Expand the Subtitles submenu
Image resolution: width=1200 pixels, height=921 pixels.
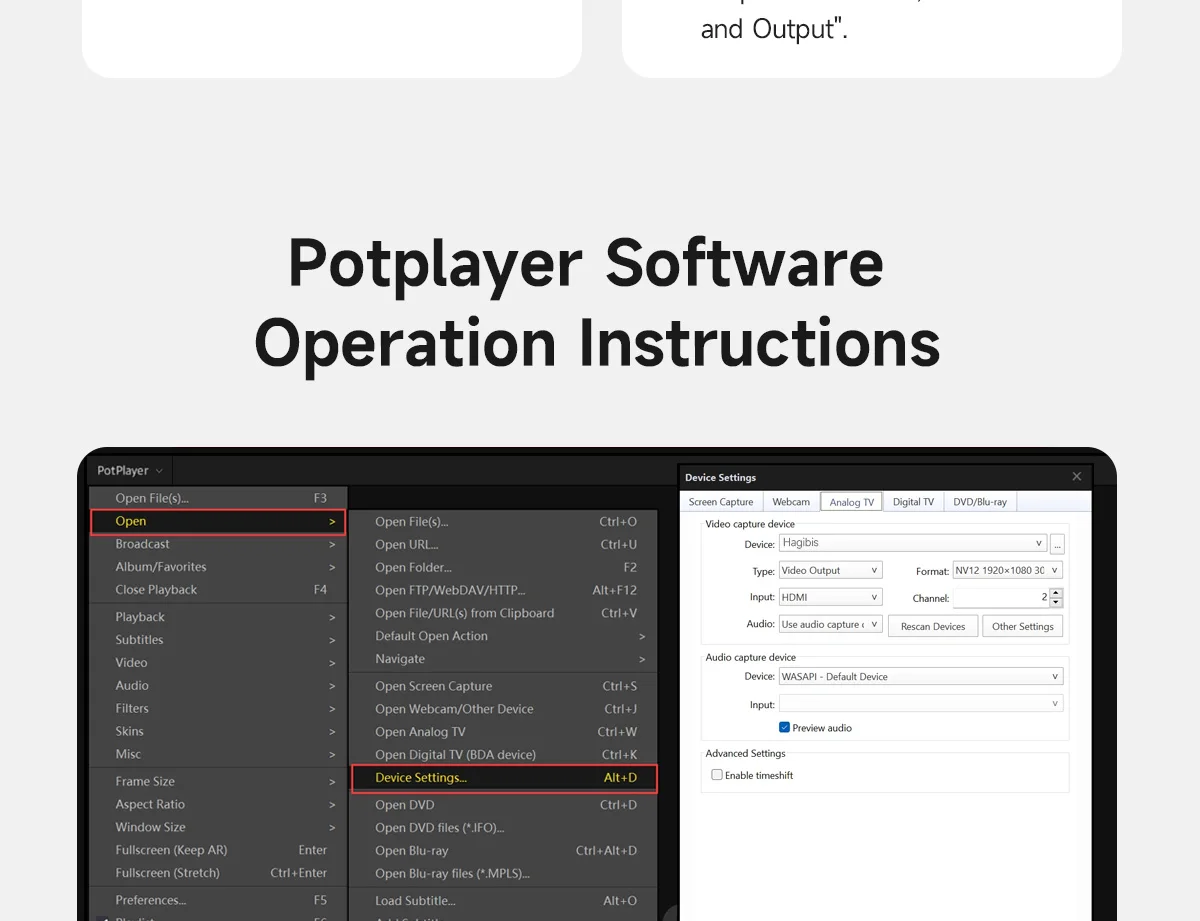218,640
